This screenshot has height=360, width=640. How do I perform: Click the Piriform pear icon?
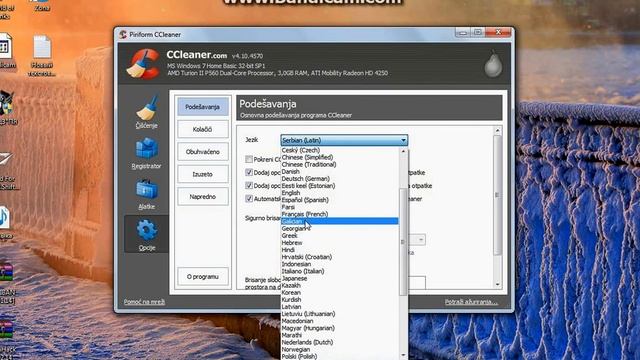point(493,64)
